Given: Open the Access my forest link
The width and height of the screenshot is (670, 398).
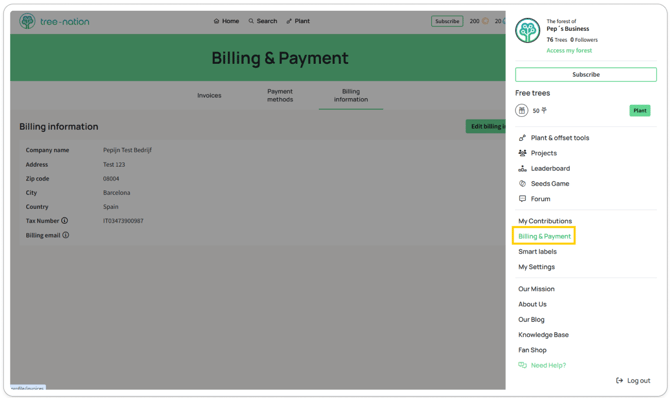Looking at the screenshot, I should (x=569, y=50).
